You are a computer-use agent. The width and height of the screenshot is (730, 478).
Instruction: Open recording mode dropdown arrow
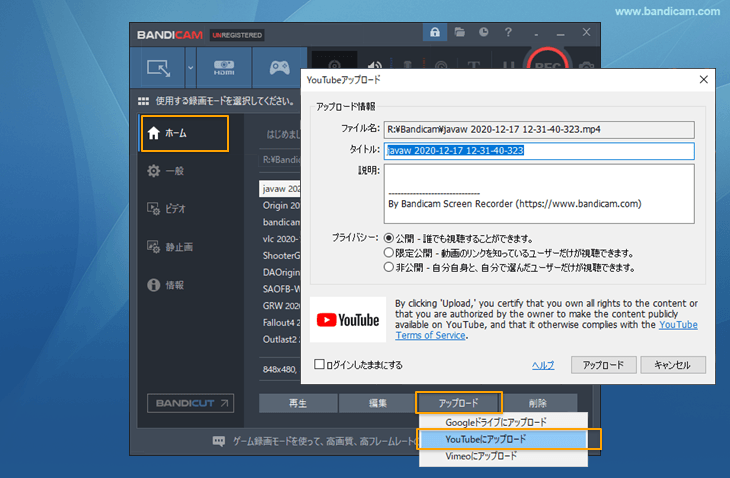click(x=190, y=68)
